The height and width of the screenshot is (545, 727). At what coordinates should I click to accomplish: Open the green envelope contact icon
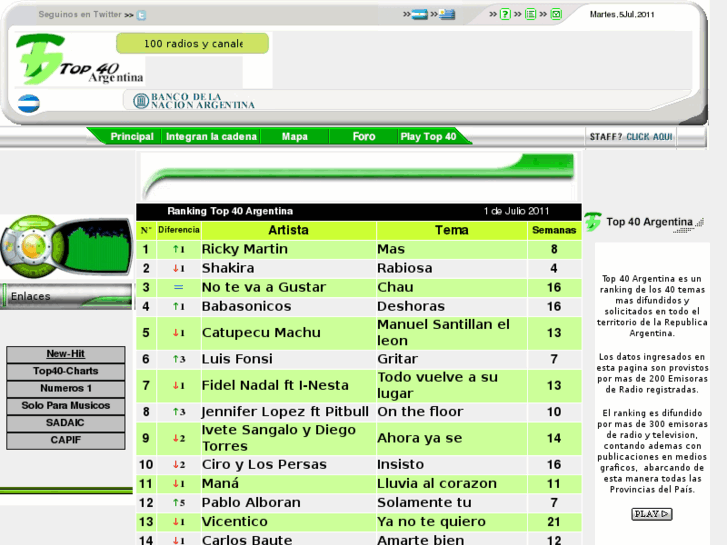(556, 14)
